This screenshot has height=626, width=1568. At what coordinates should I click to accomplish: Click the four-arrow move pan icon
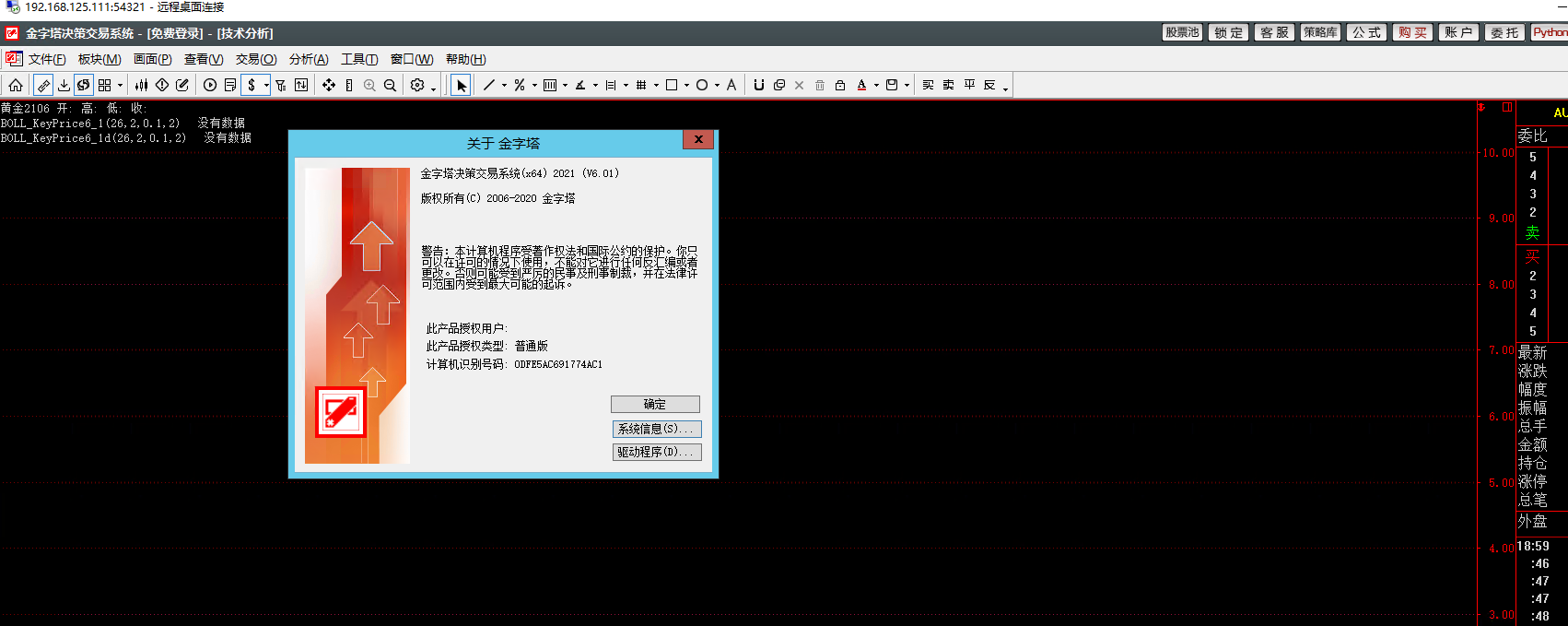(329, 85)
